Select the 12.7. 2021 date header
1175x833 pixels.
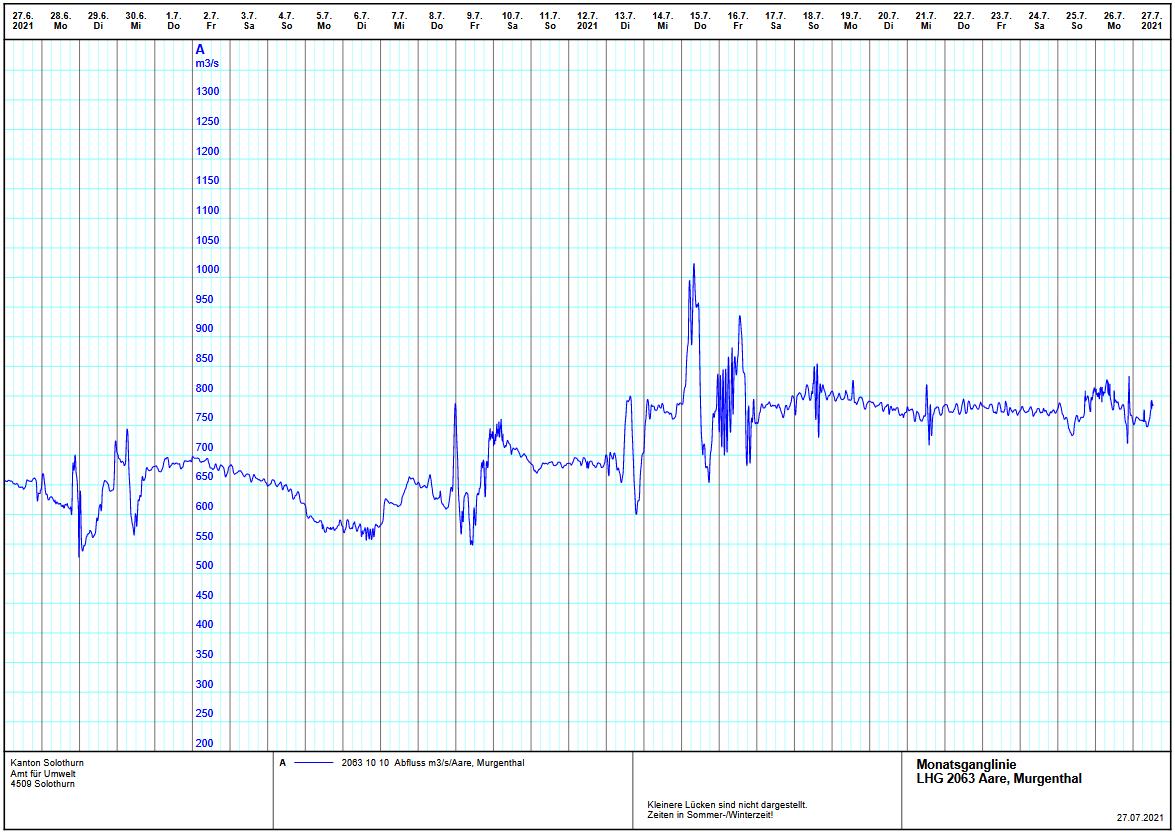click(587, 20)
